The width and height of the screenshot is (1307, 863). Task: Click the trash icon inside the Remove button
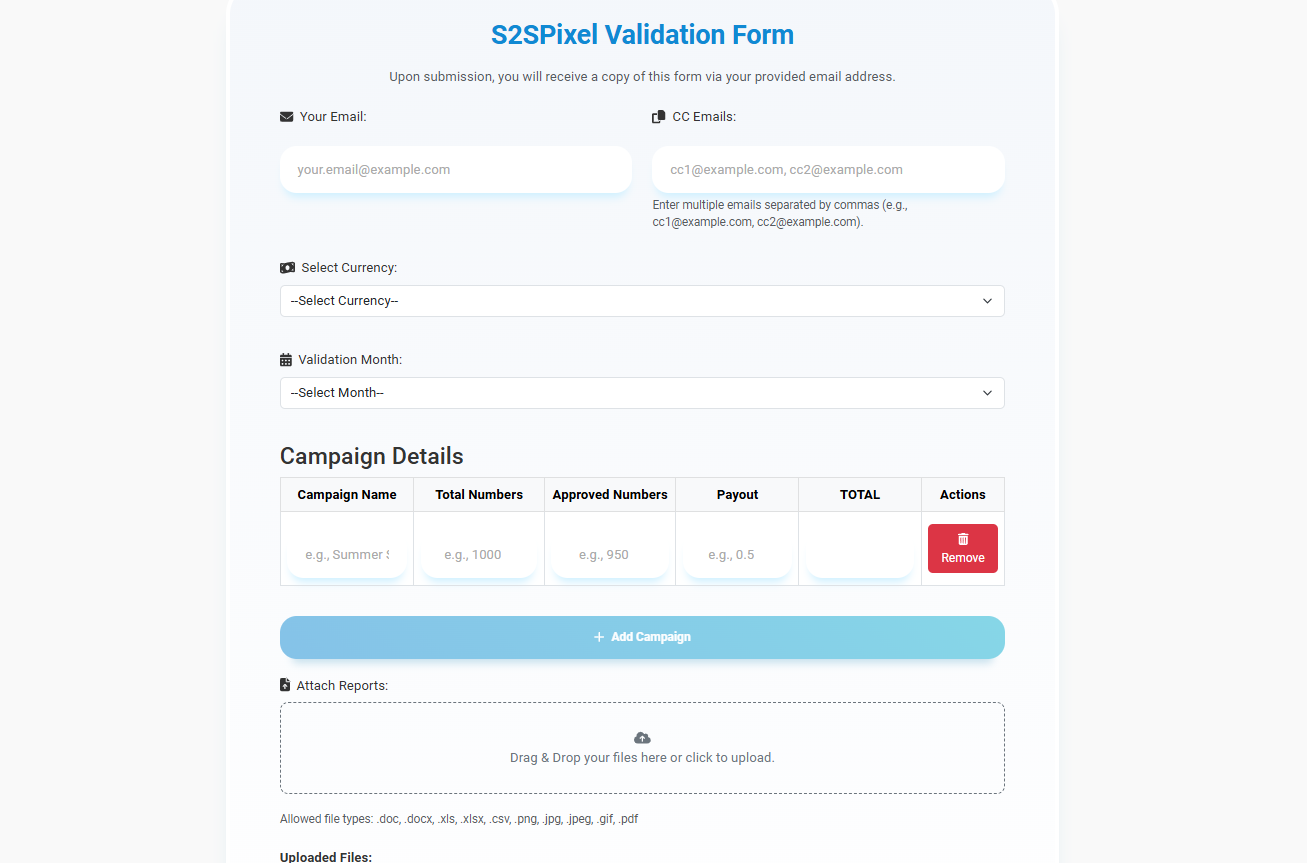point(962,538)
